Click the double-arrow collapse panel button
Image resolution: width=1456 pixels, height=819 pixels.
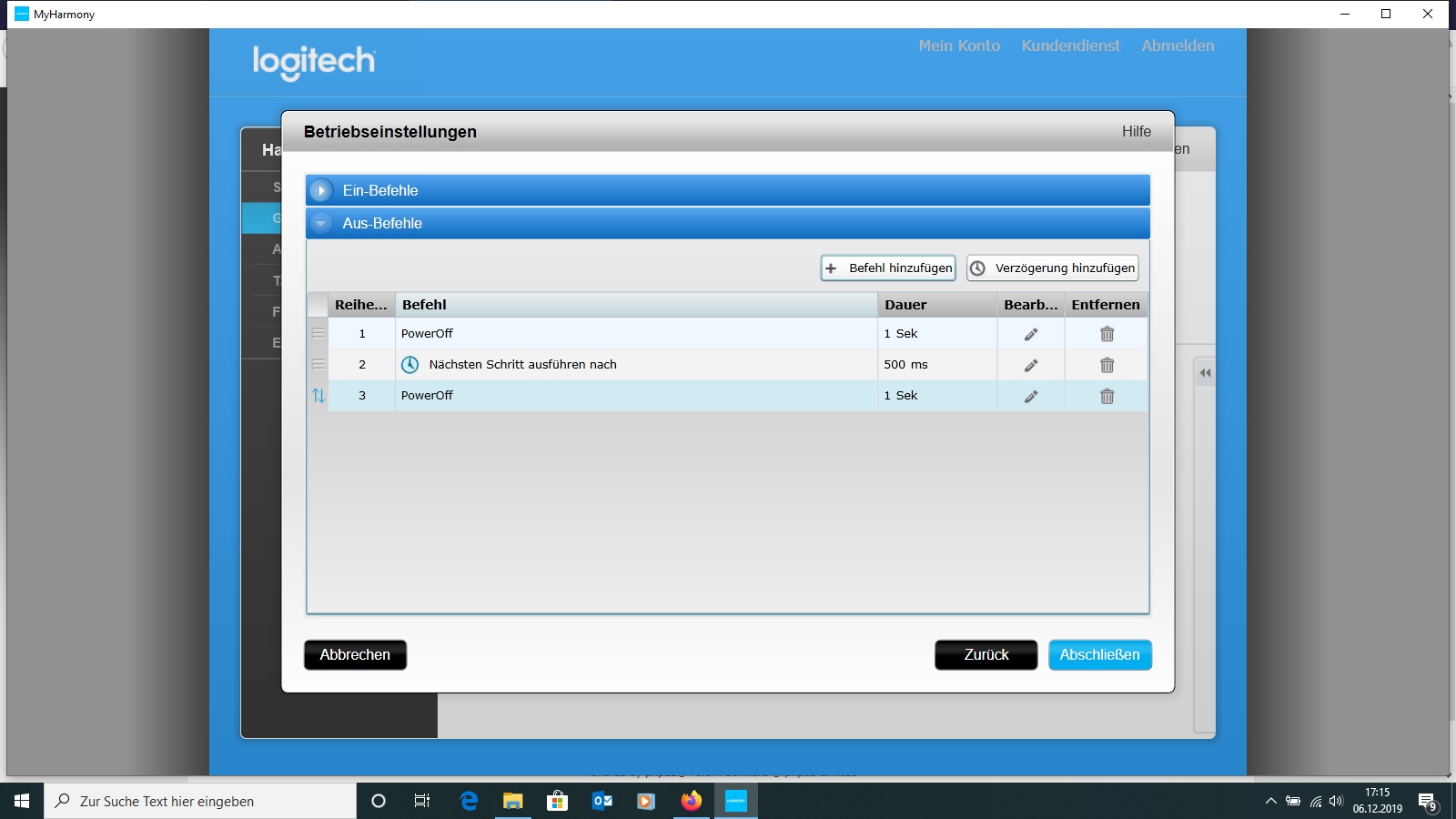(1205, 373)
